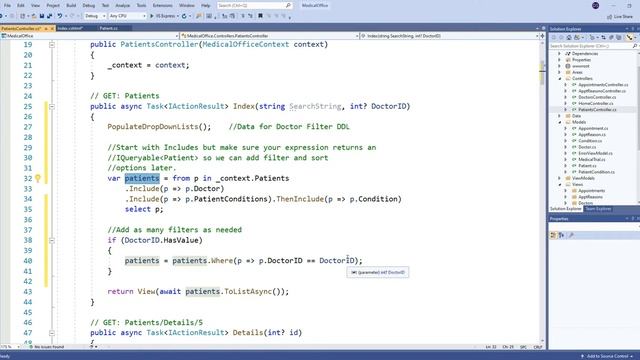
Task: Click the Find in Files toolbar icon
Action: pos(199,16)
